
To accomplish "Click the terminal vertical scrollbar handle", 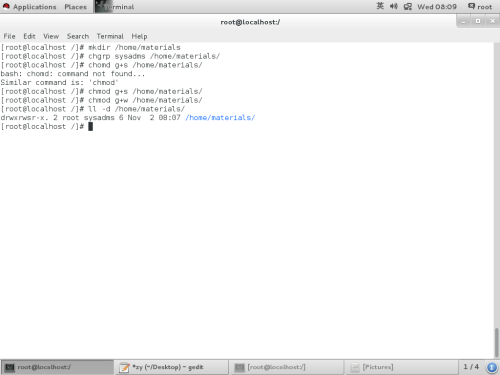I will tap(497, 342).
